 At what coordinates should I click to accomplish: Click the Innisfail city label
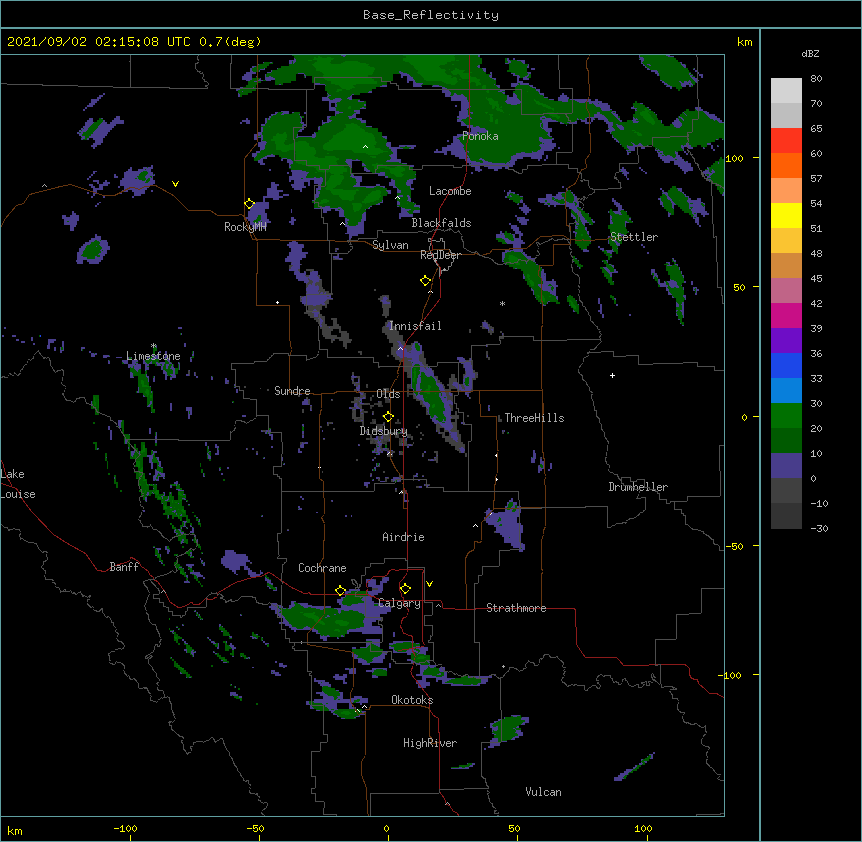[x=415, y=326]
